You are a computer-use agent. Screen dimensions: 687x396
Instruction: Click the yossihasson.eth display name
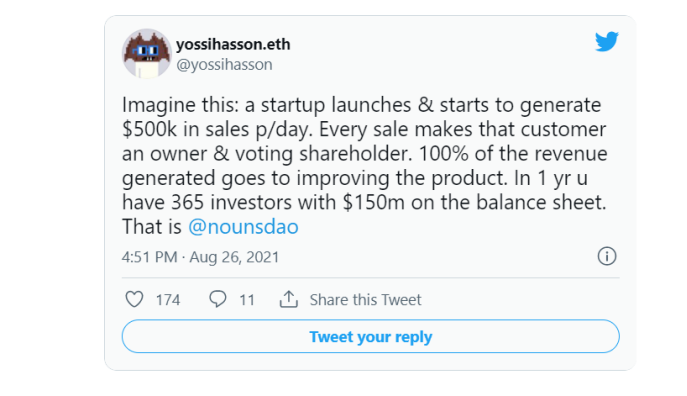point(233,44)
